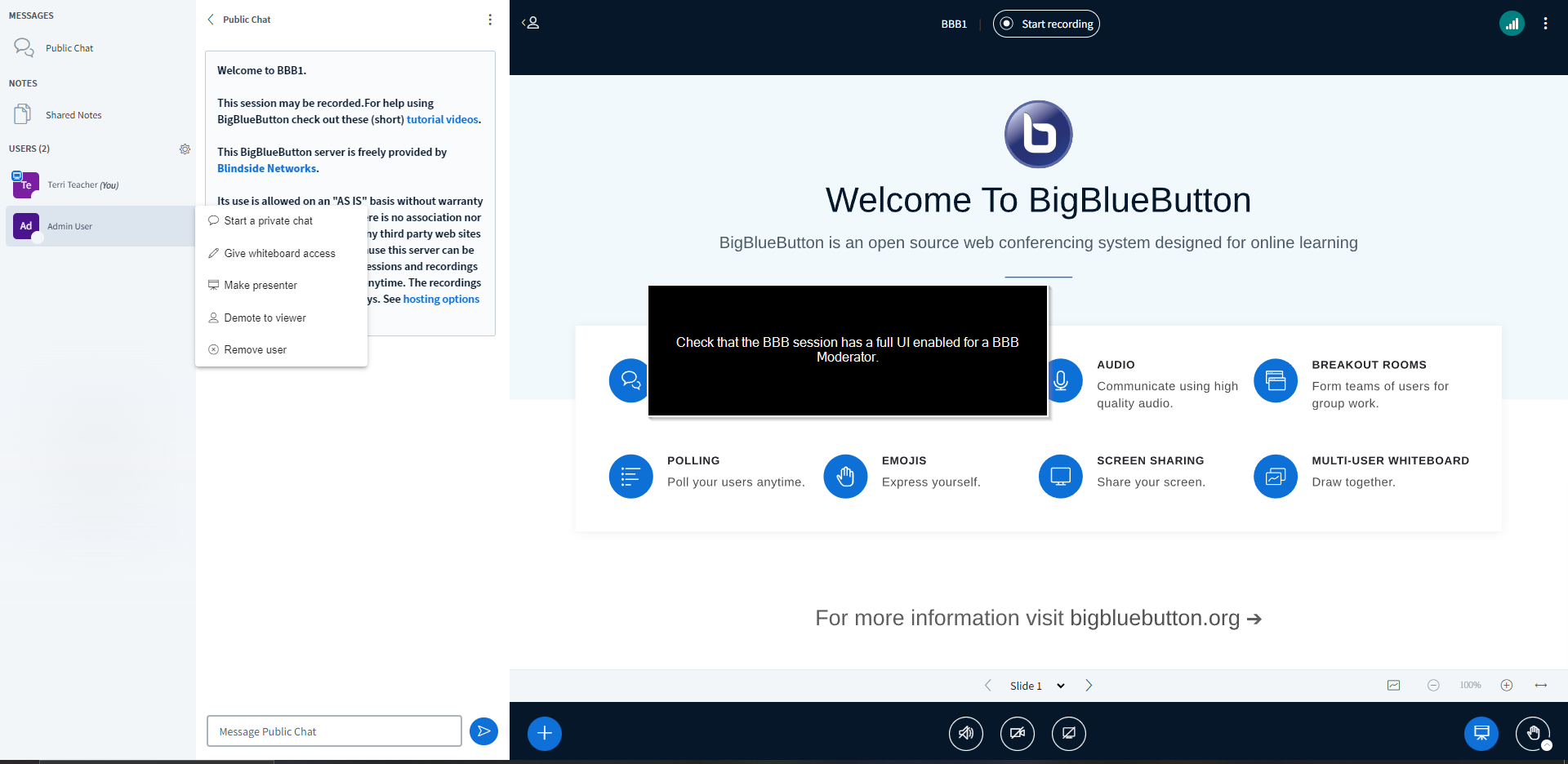Screen dimensions: 1568x764
Task: Open the blue plus Actions button
Action: [545, 733]
